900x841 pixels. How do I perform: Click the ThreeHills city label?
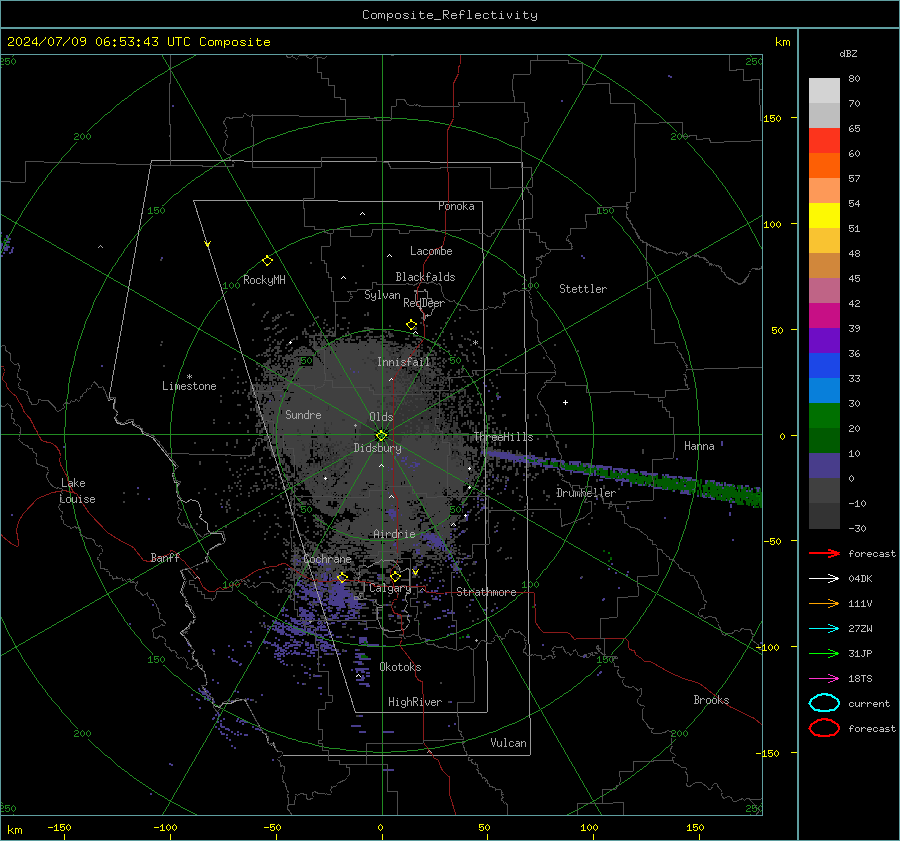[x=503, y=437]
